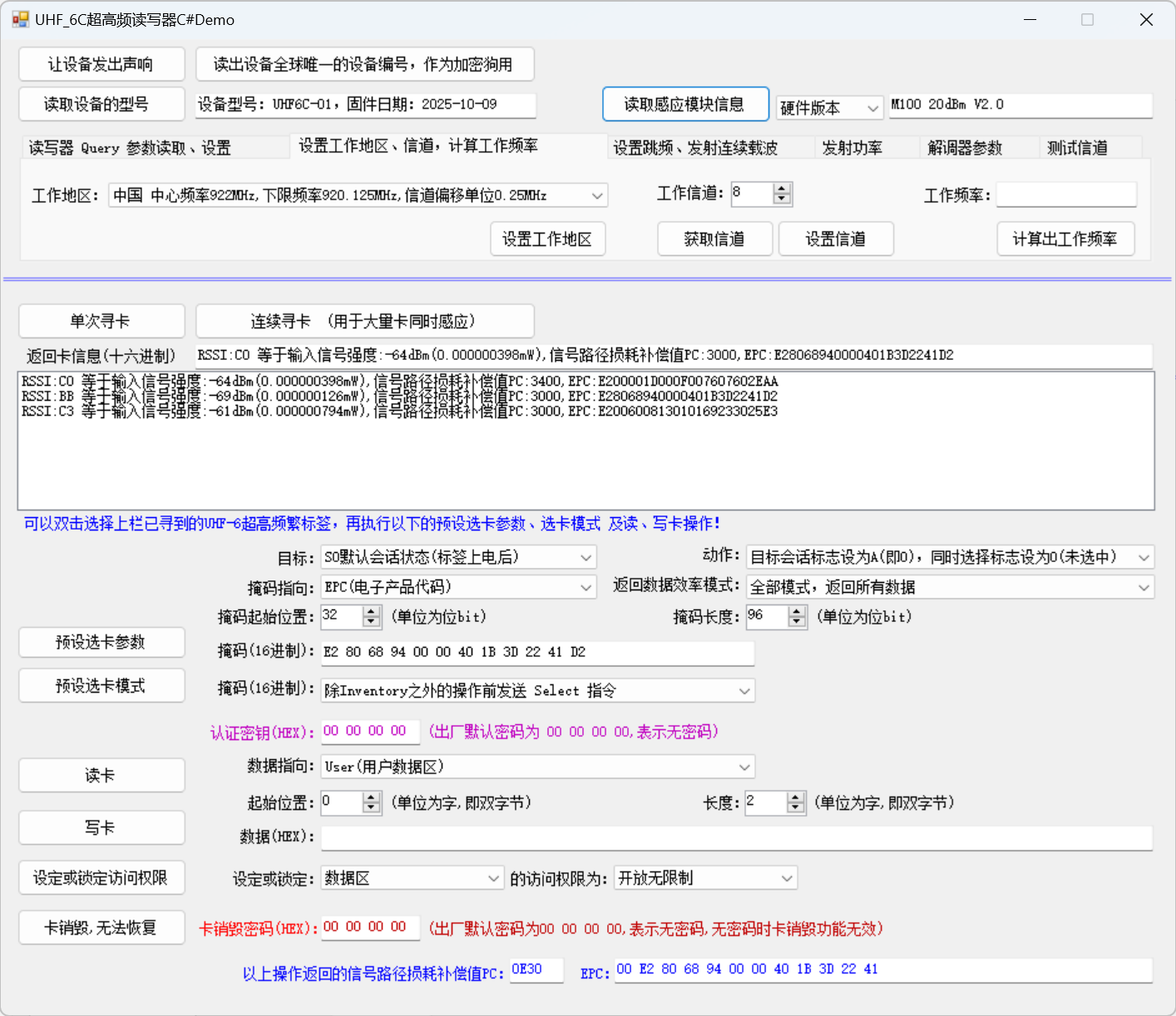Switch to the 发射功率 tab
Viewport: 1176px width, 1016px height.
tap(852, 148)
